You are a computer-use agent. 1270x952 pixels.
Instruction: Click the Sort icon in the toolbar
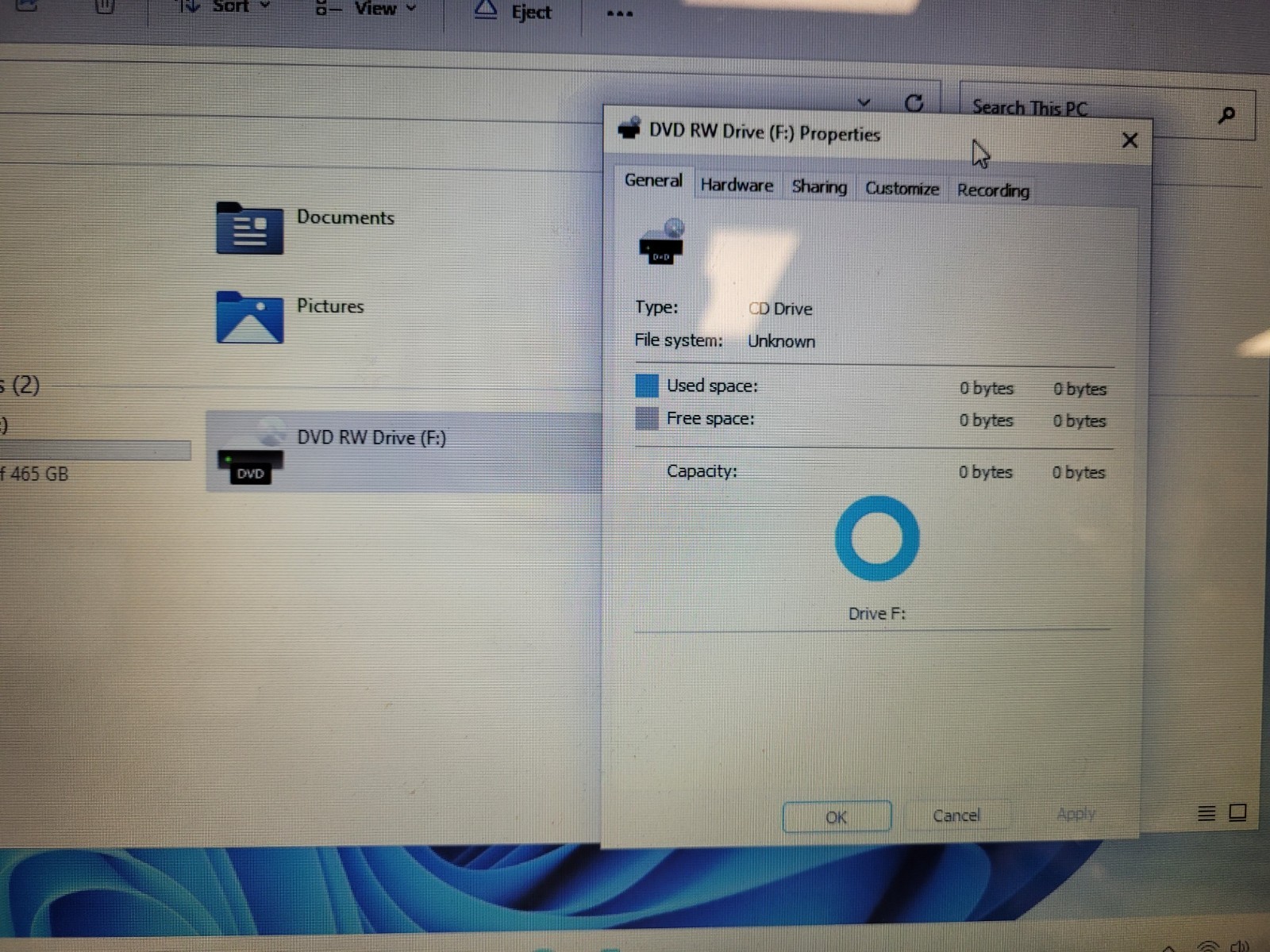tap(188, 6)
